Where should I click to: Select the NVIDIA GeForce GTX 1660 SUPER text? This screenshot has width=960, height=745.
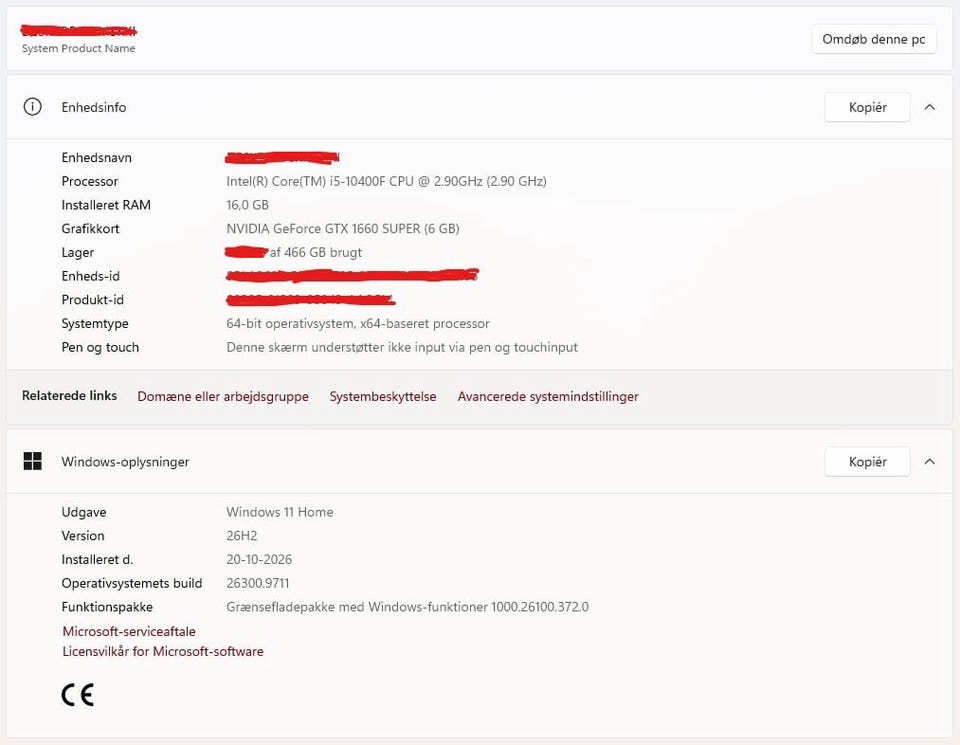coord(343,229)
